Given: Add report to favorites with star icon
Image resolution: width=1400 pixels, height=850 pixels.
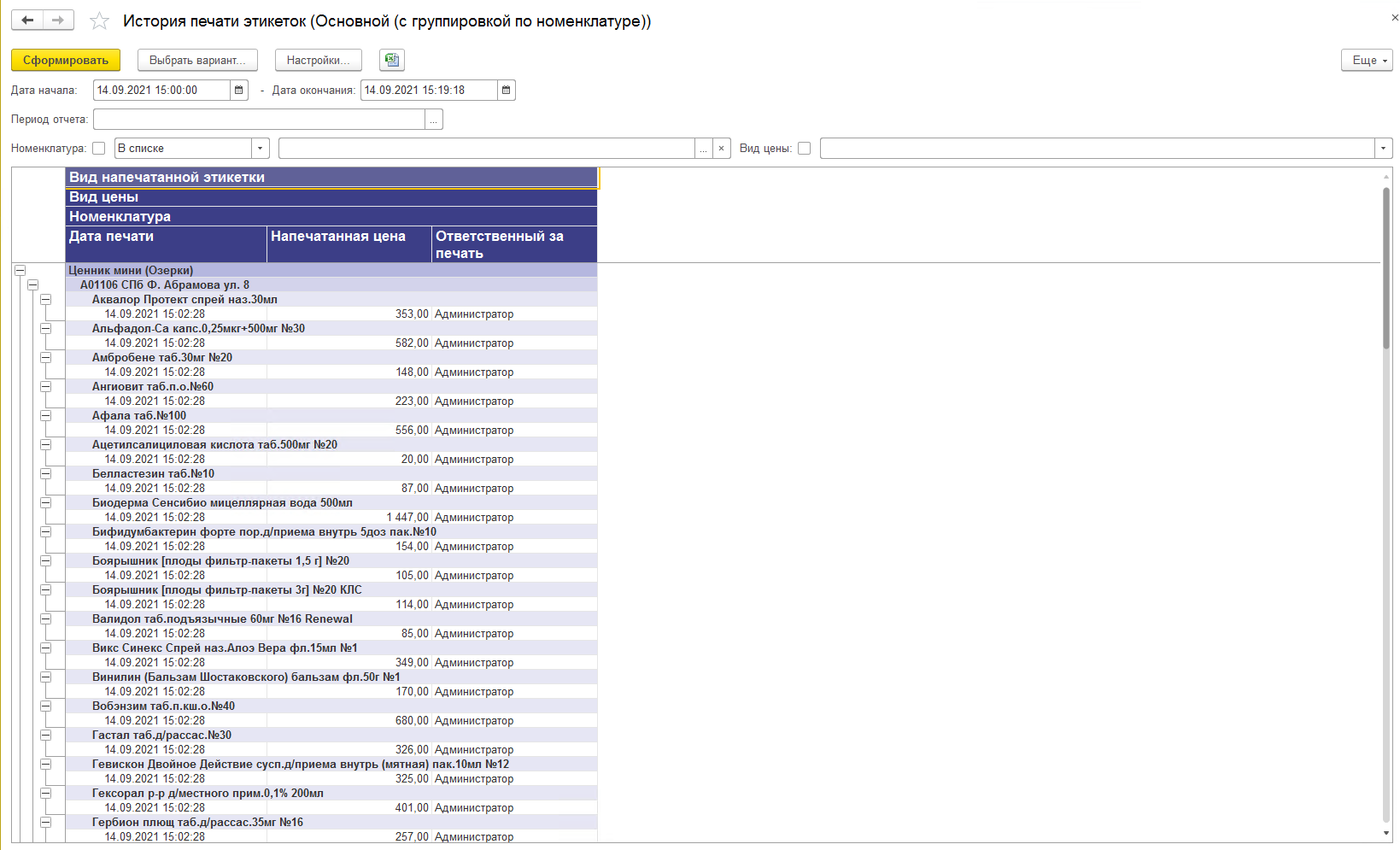Looking at the screenshot, I should click(x=100, y=21).
